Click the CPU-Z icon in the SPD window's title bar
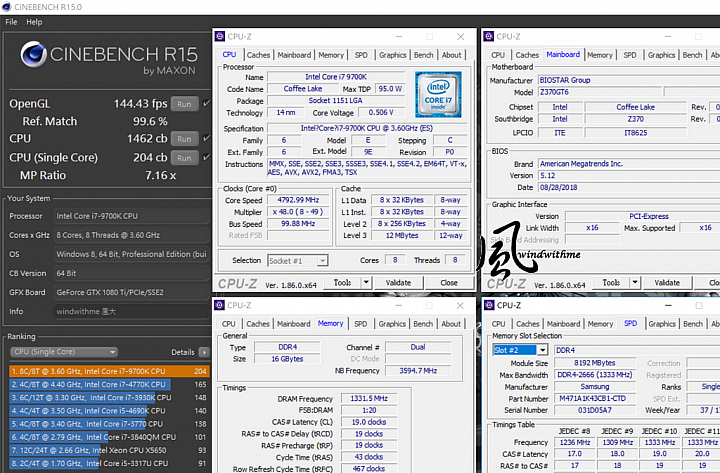 pos(489,305)
